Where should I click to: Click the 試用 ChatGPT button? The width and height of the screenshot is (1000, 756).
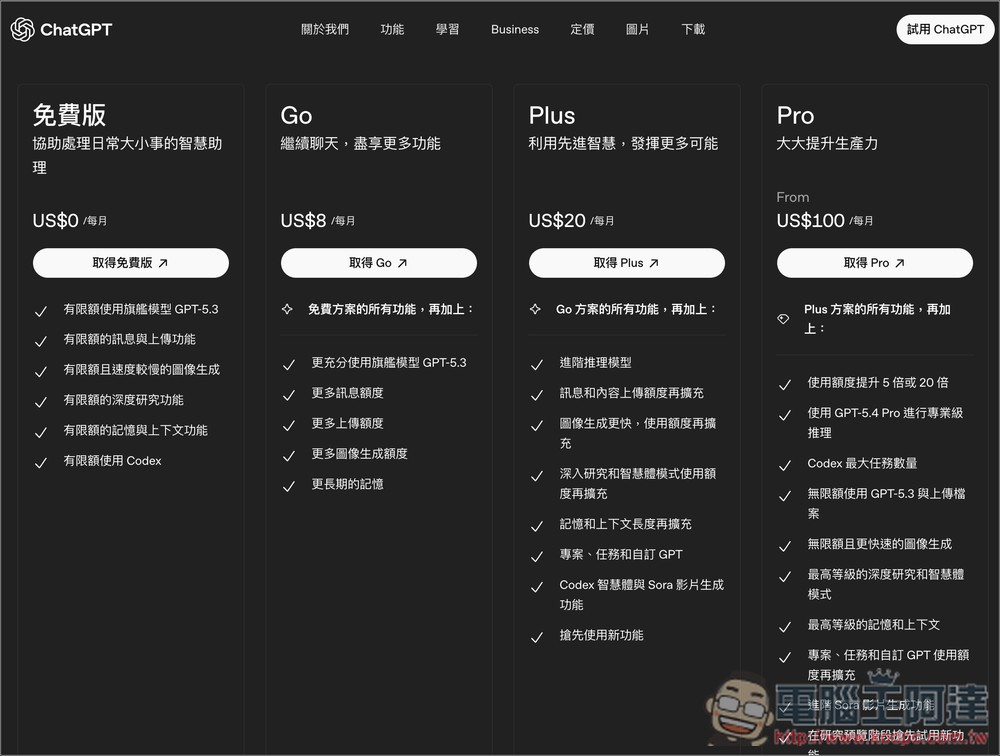(944, 29)
